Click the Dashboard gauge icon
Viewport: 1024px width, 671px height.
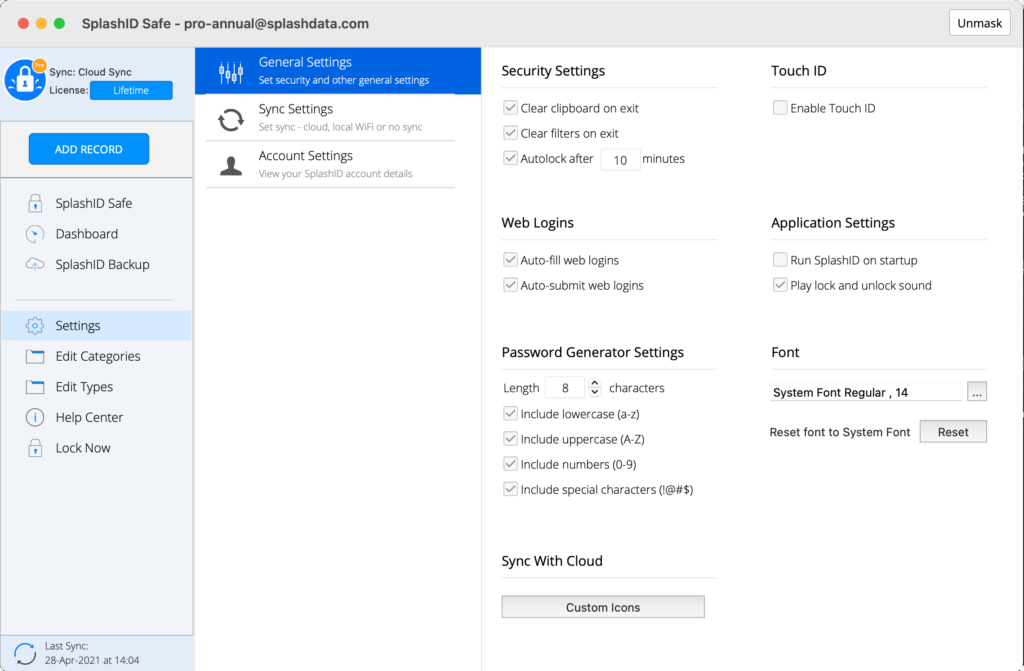35,234
